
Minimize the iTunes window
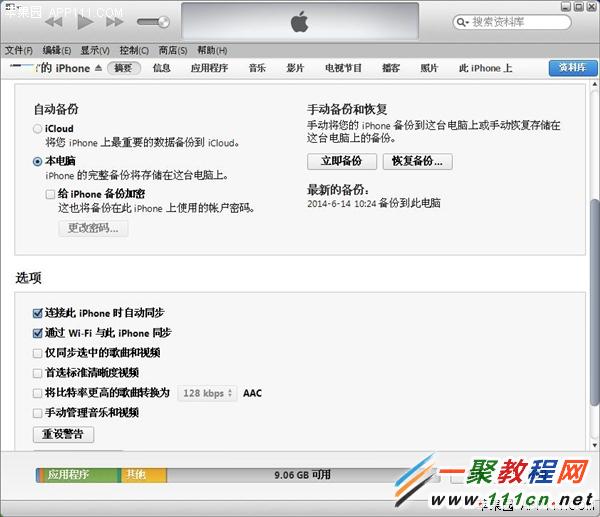pos(566,7)
